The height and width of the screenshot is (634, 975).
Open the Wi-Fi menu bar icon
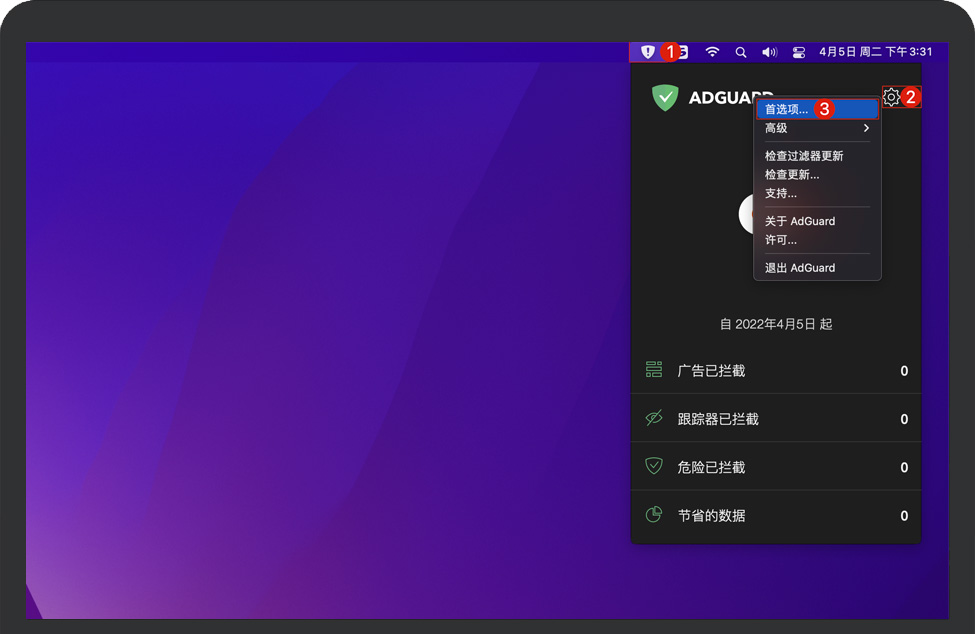[711, 51]
